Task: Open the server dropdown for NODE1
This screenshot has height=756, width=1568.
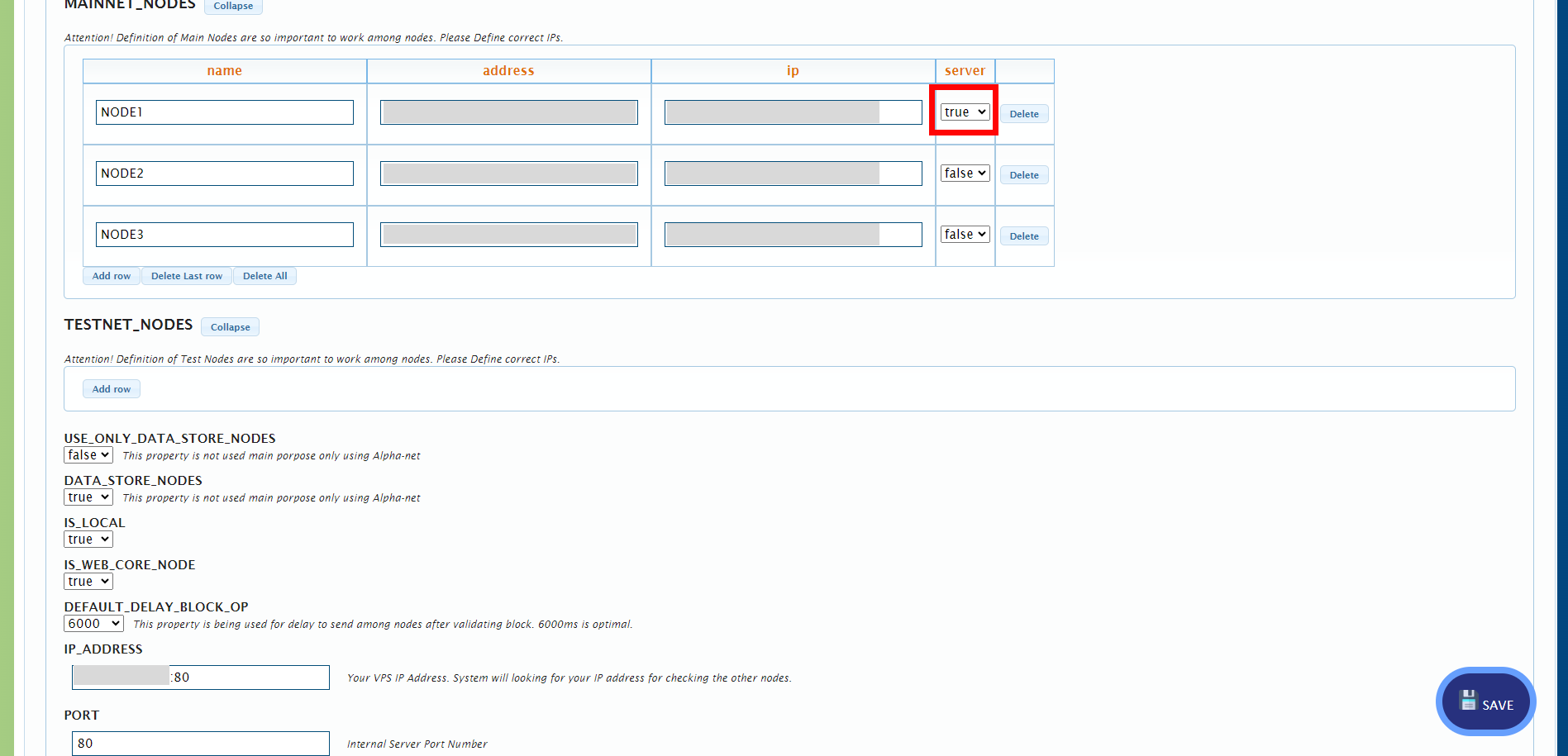Action: point(964,112)
